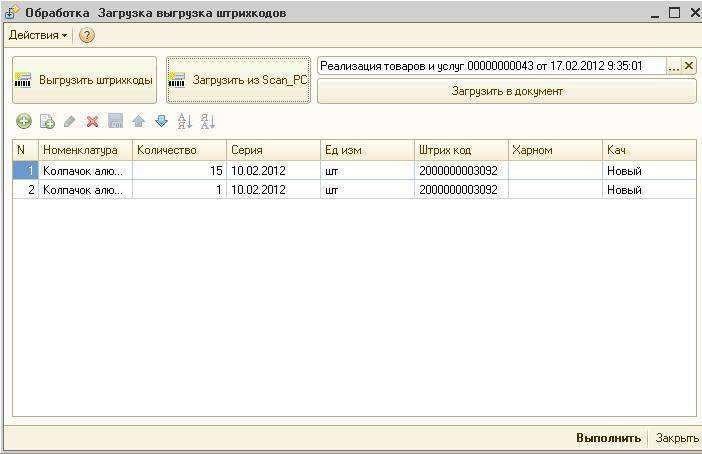Click the Количество column header
This screenshot has height=454, width=702.
pos(178,150)
